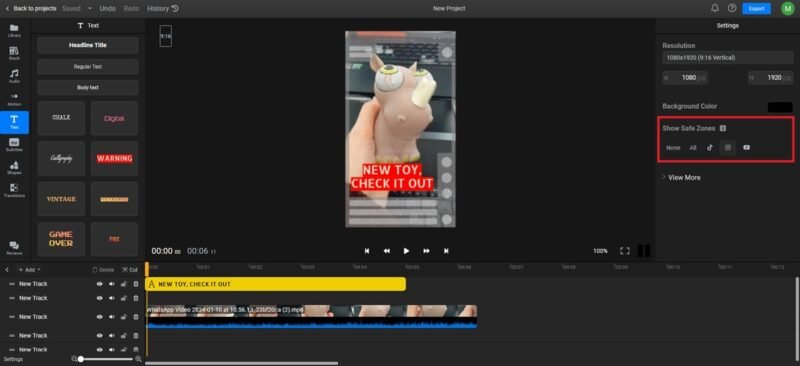Toggle visibility of the first New Track
The image size is (800, 366).
coord(99,284)
